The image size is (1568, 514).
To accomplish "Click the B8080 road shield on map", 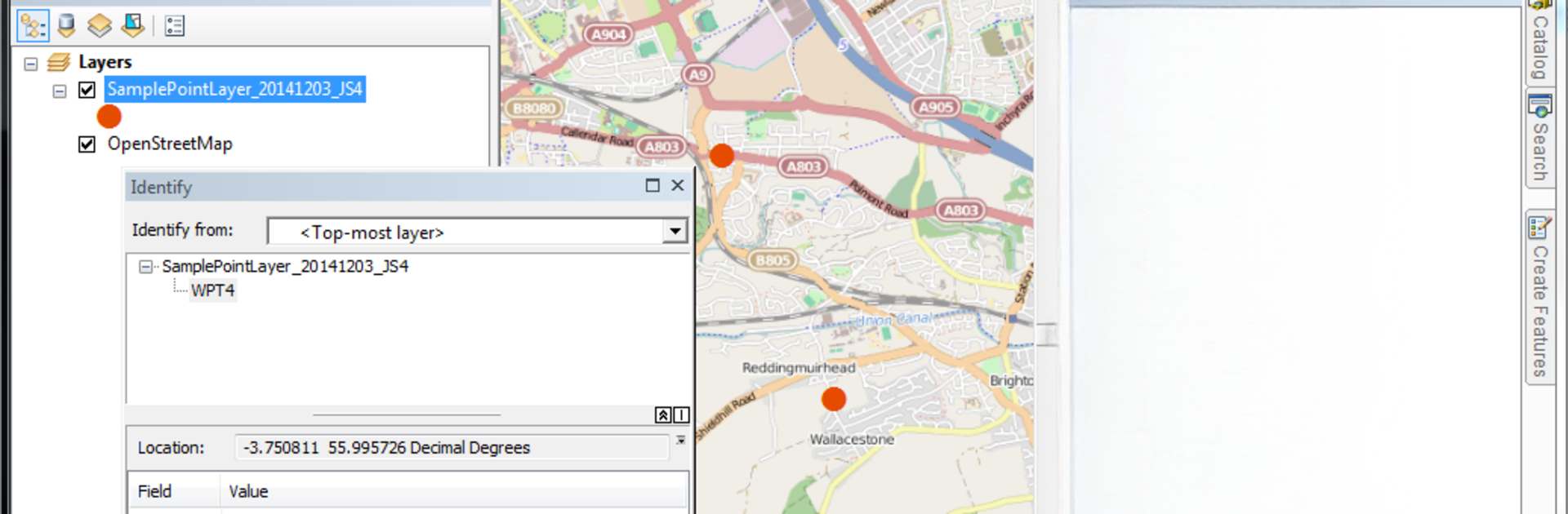I will [534, 109].
